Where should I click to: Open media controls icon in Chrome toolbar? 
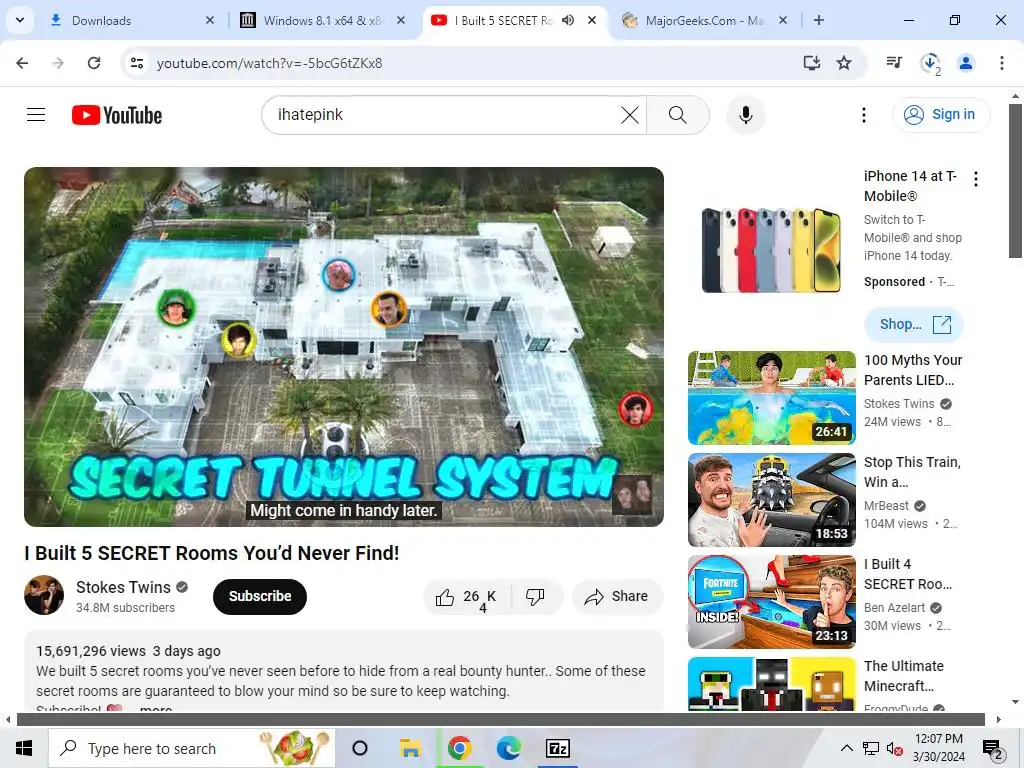894,63
